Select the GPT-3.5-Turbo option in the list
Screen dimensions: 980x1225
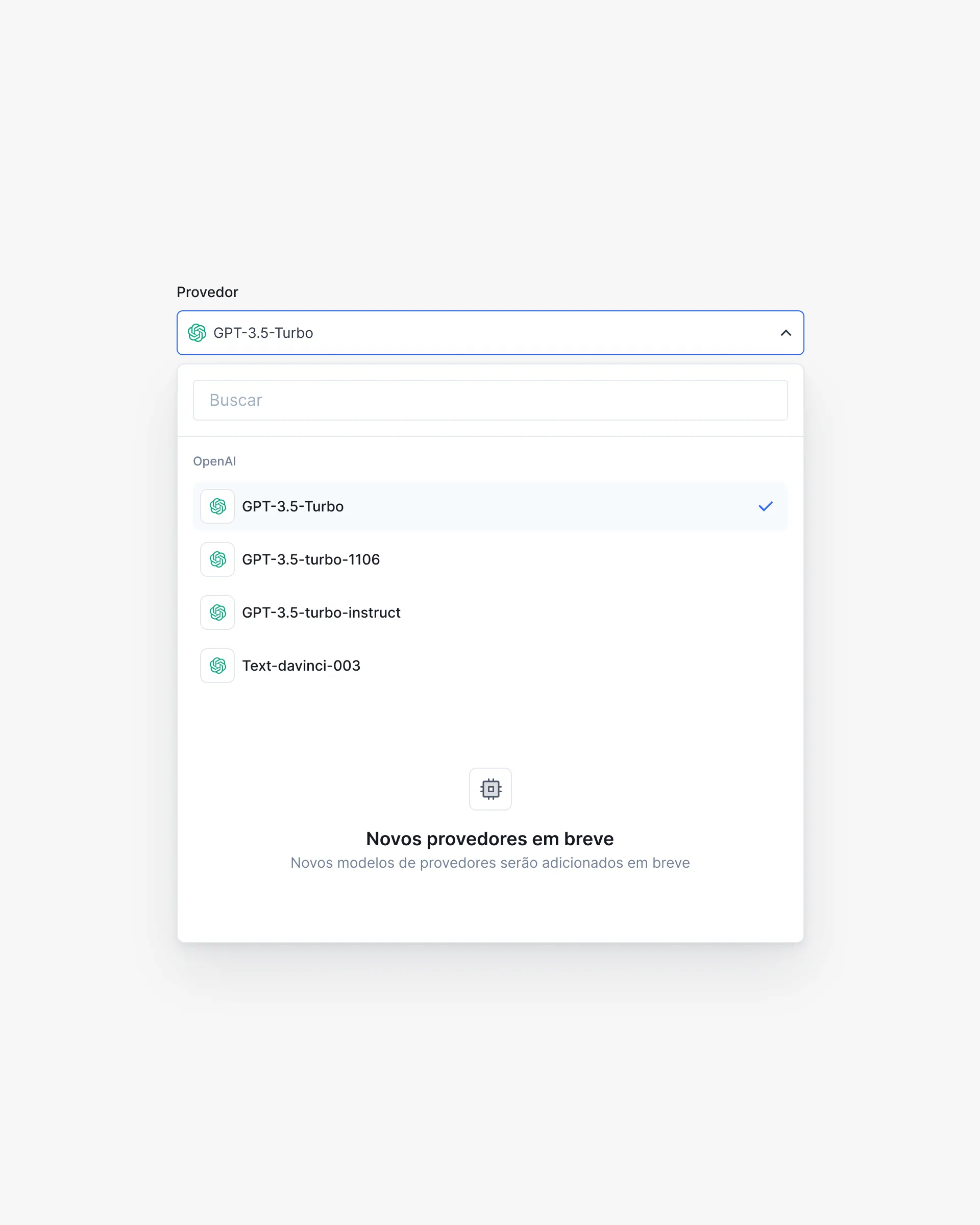293,506
